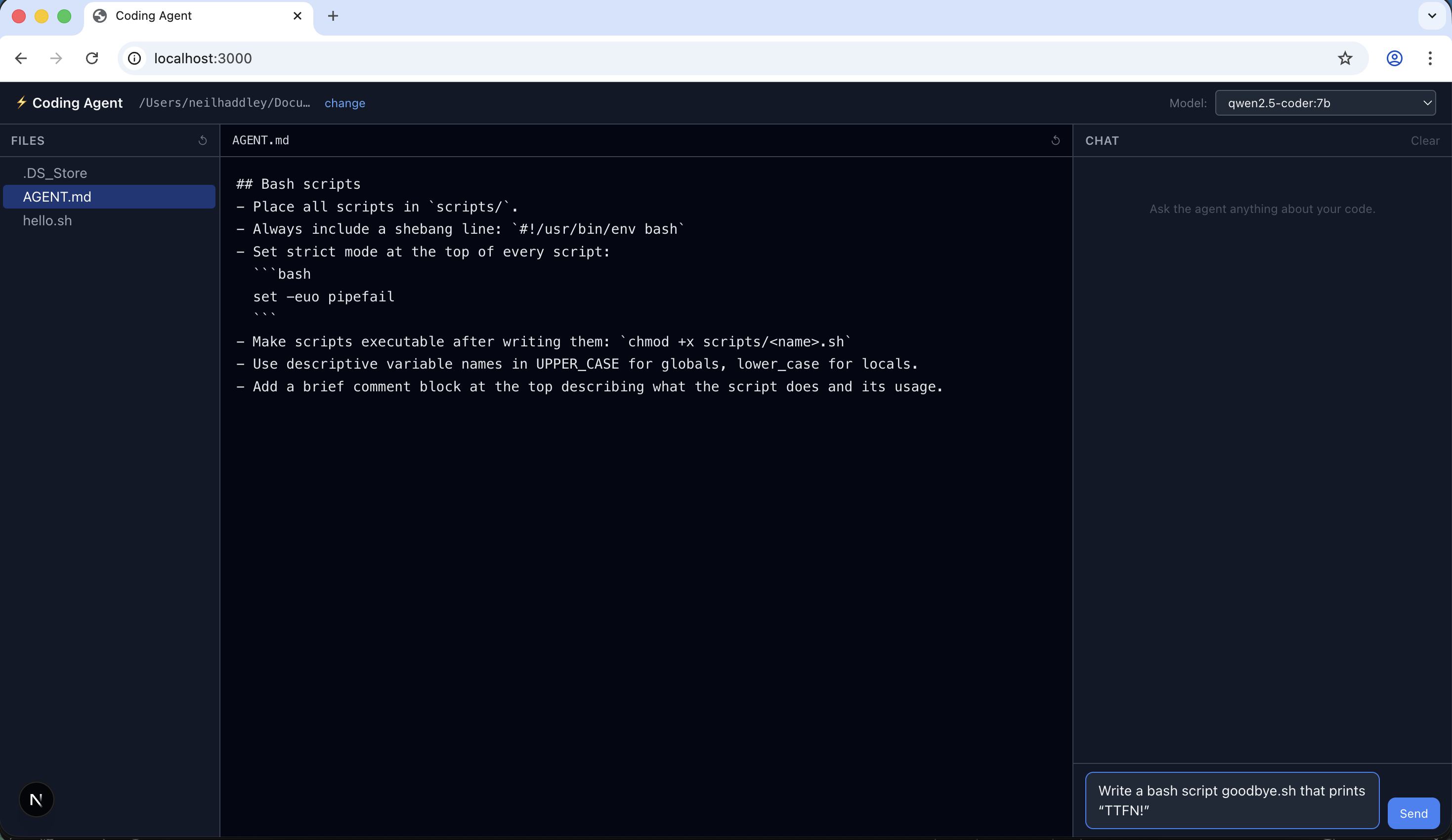Reload the page
1452x840 pixels.
point(92,58)
